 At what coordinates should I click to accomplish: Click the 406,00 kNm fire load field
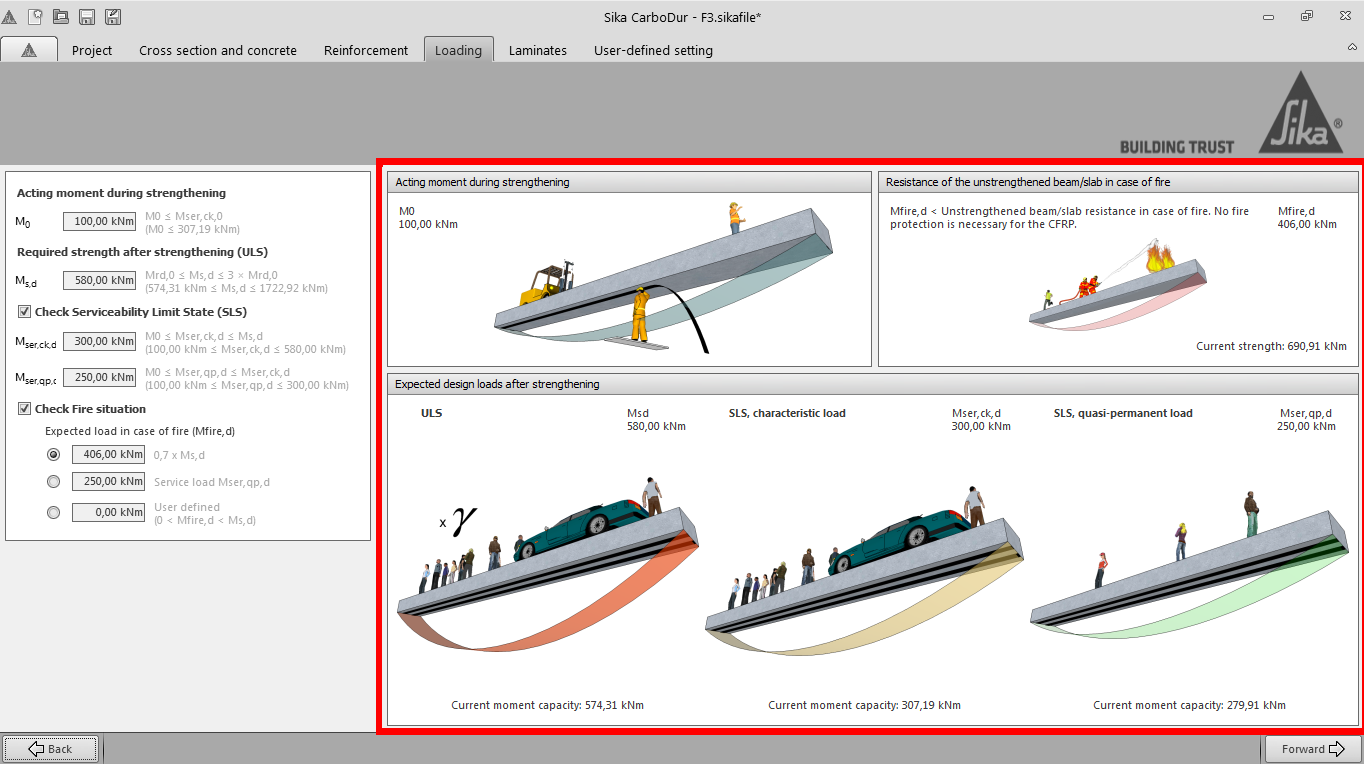[108, 454]
